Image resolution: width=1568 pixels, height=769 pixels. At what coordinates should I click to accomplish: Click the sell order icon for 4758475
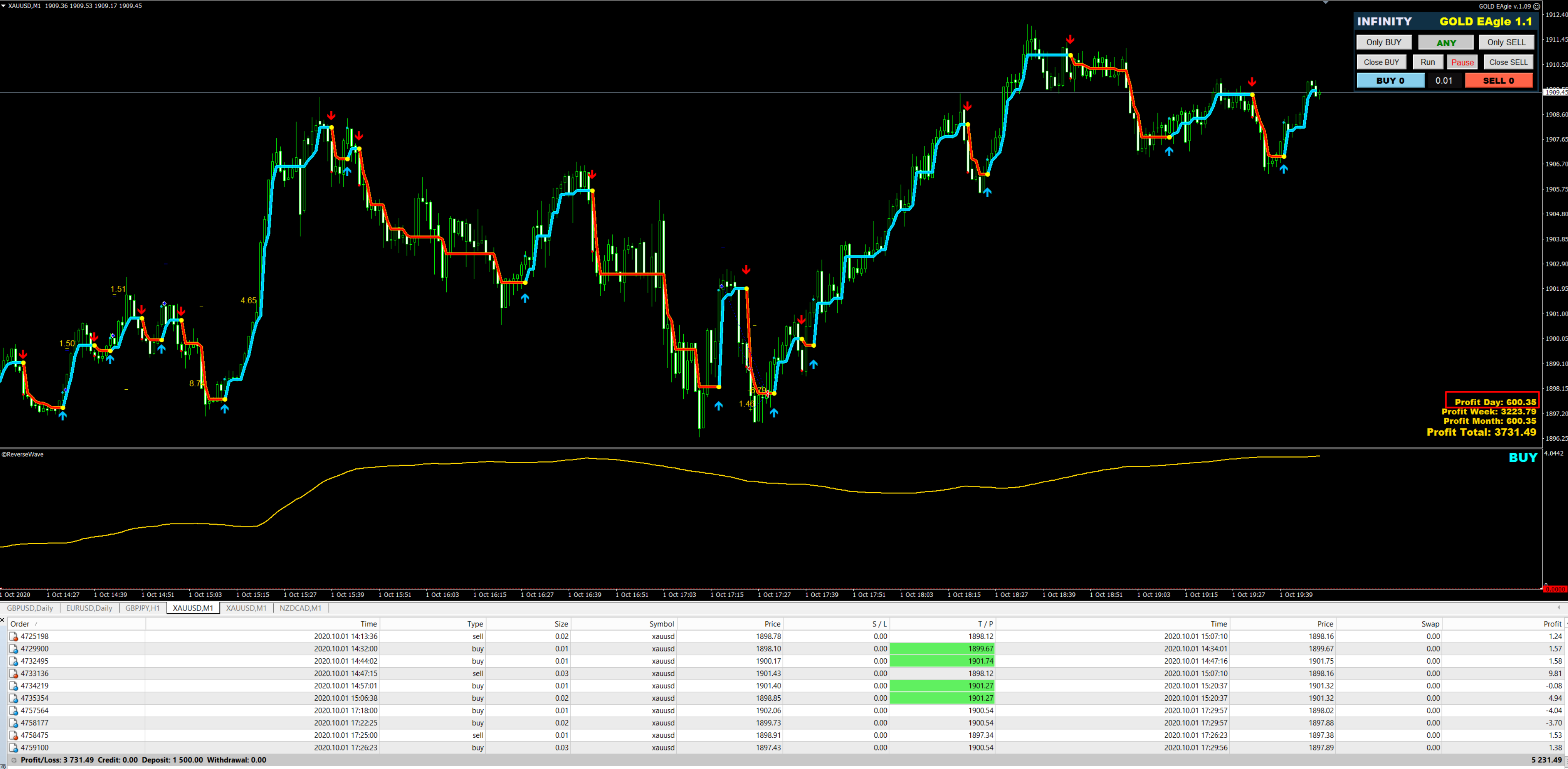click(x=14, y=736)
